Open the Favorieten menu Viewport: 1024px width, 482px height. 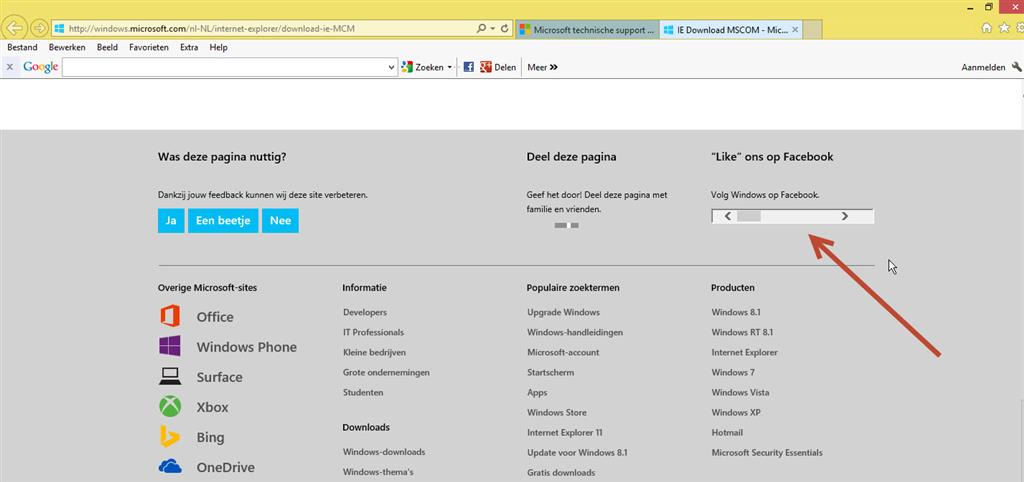(x=149, y=48)
